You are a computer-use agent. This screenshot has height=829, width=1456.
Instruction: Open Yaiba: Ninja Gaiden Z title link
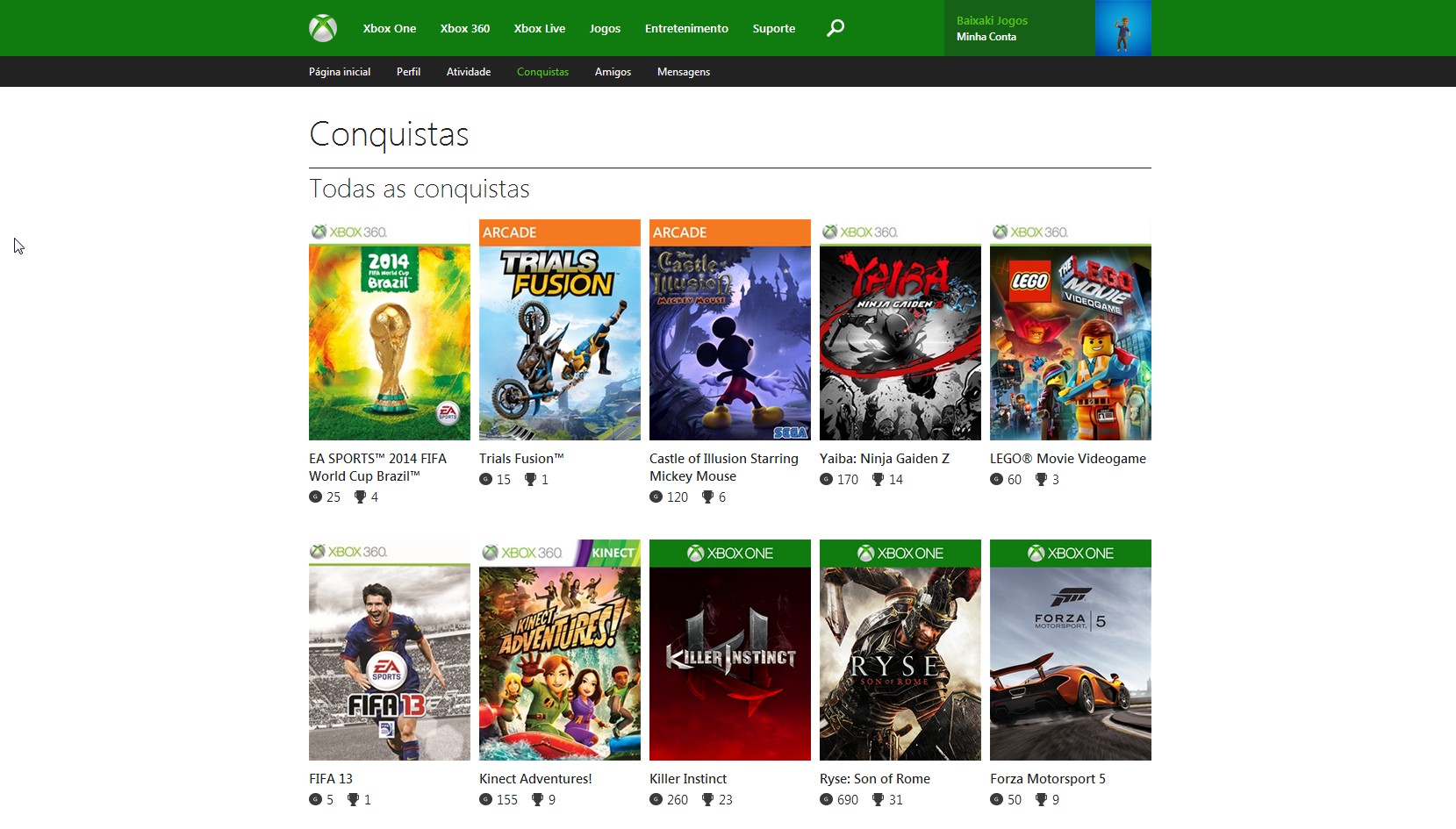[885, 458]
